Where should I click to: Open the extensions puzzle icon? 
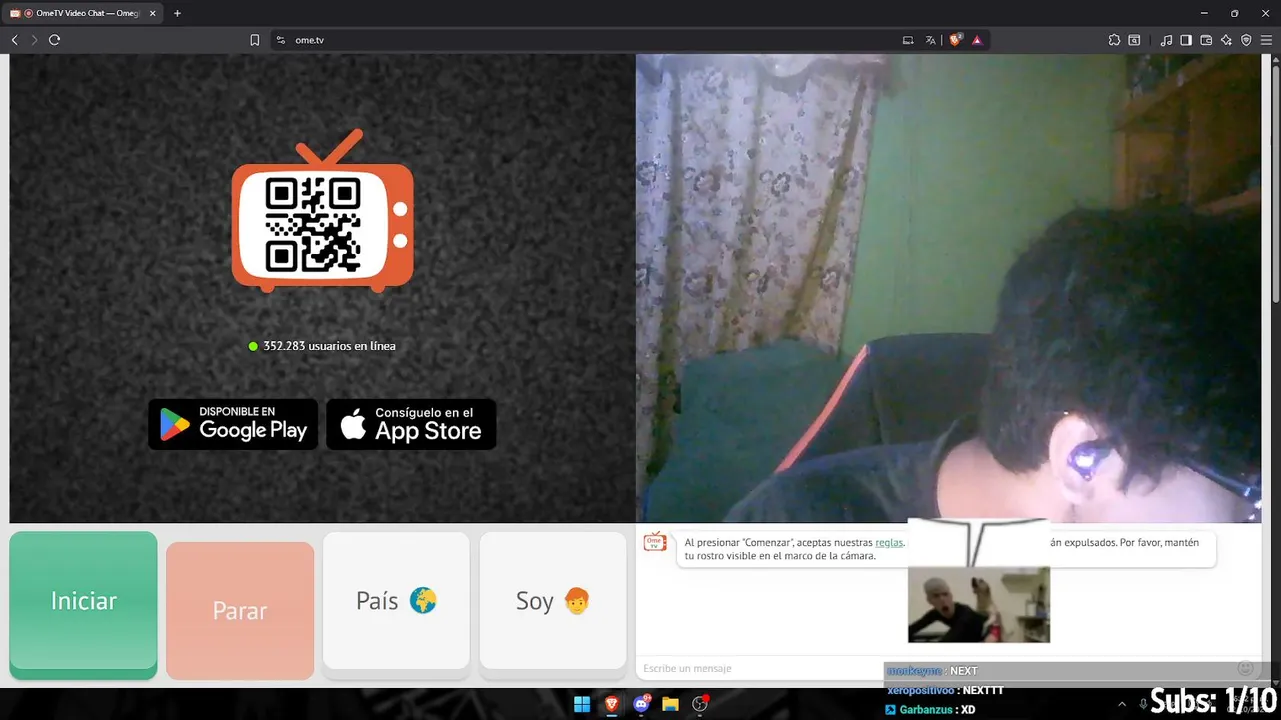(x=1114, y=40)
